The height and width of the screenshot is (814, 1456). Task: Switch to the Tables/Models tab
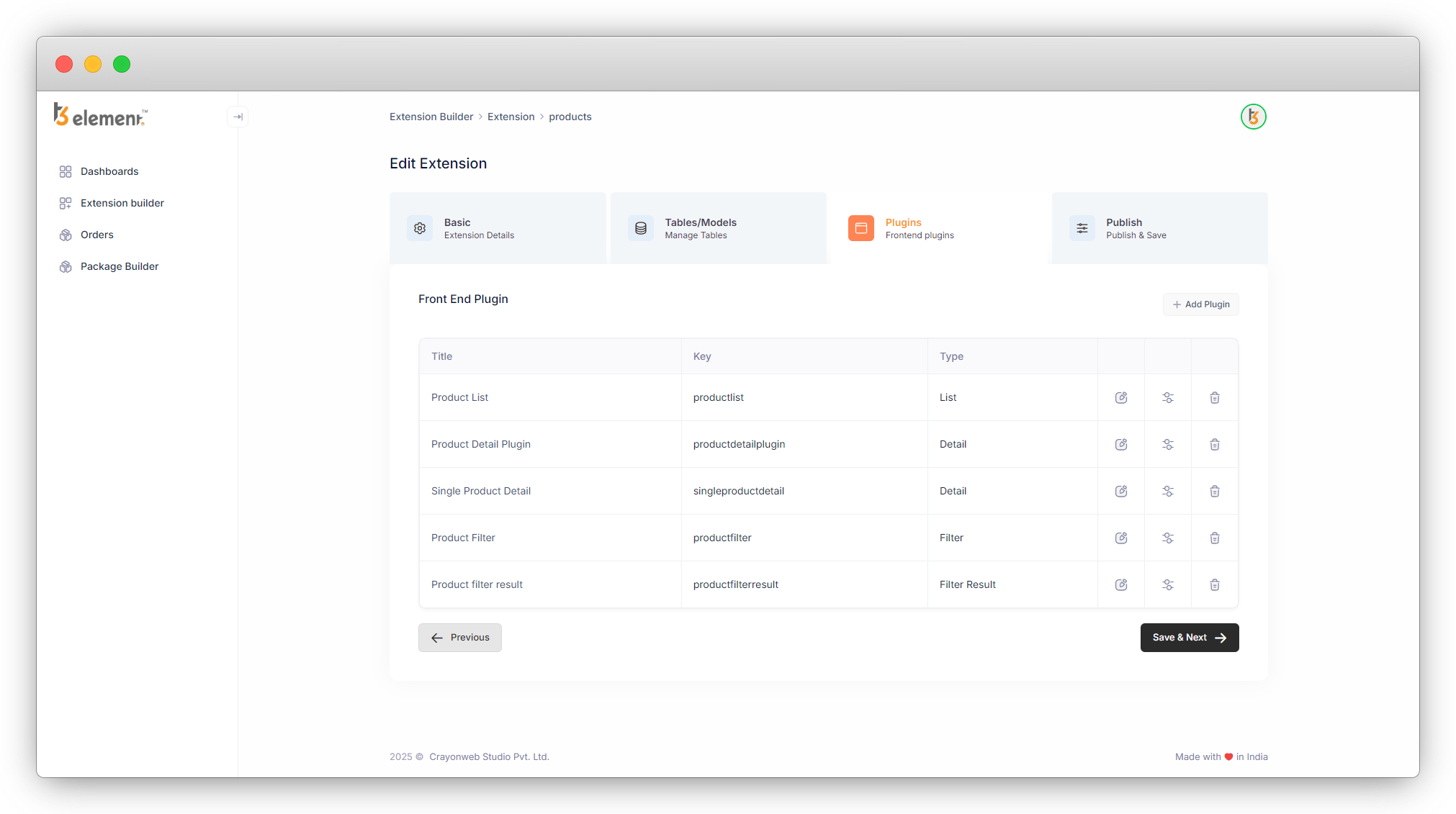pos(718,228)
